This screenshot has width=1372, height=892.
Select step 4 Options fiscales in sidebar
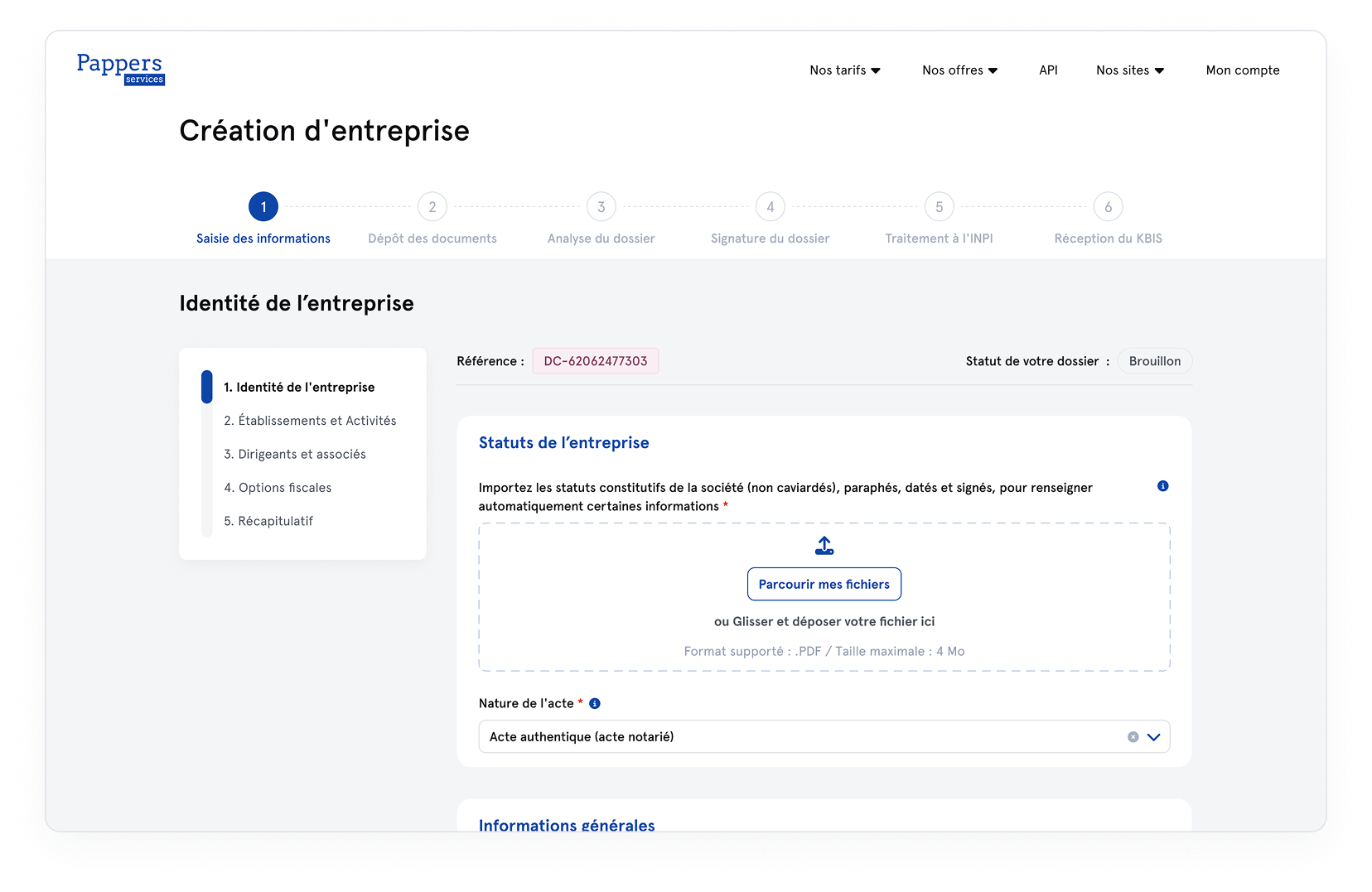[278, 487]
